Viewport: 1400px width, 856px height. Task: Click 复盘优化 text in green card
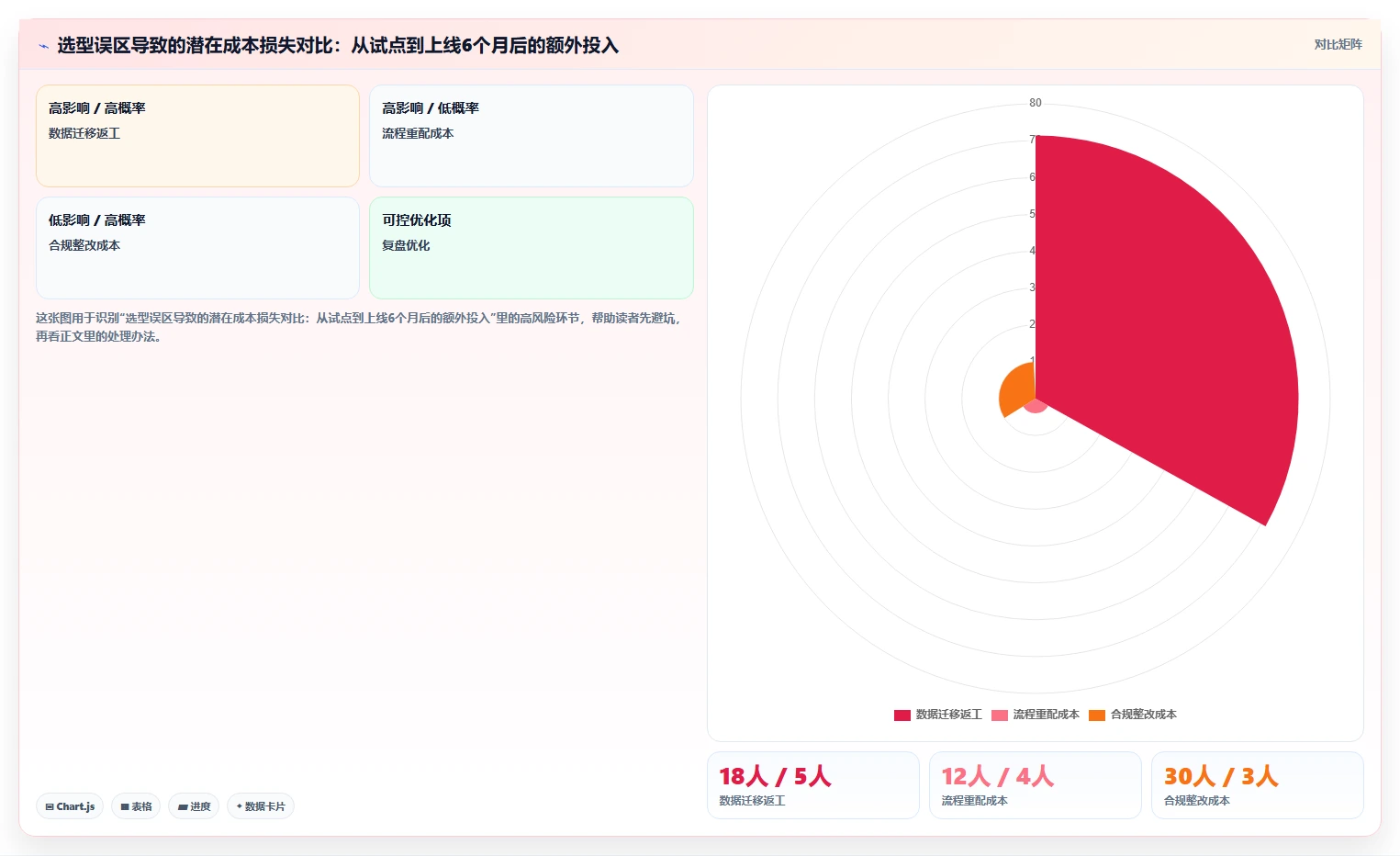click(406, 245)
